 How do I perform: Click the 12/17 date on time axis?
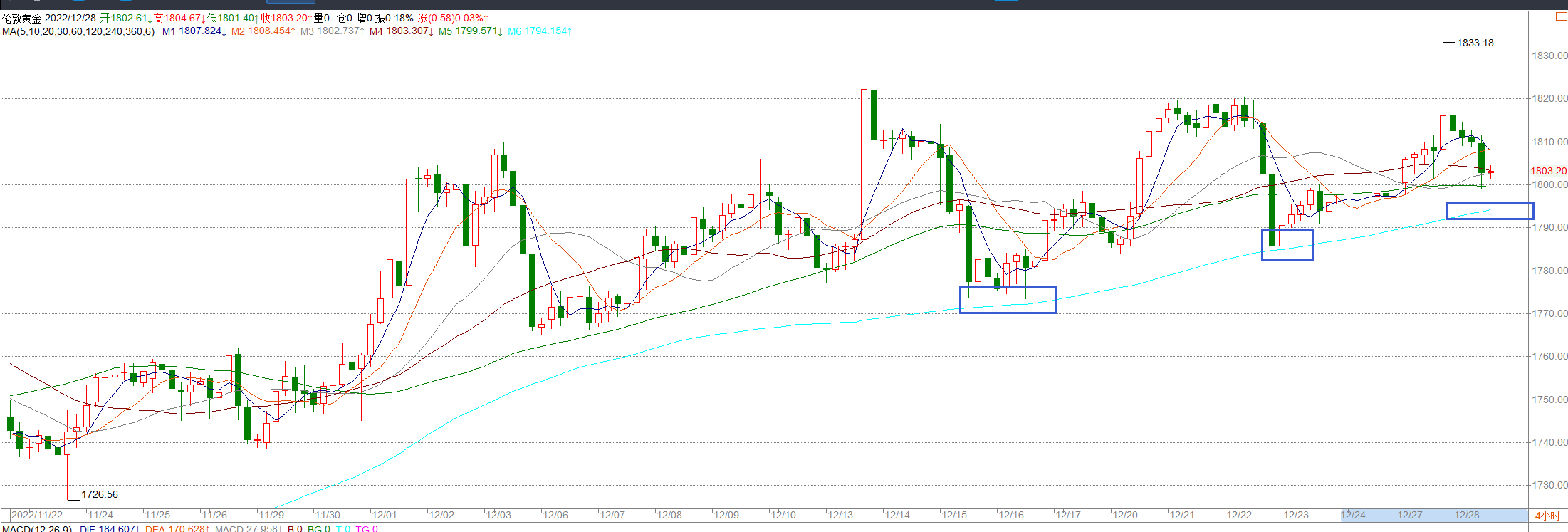[x=1068, y=515]
